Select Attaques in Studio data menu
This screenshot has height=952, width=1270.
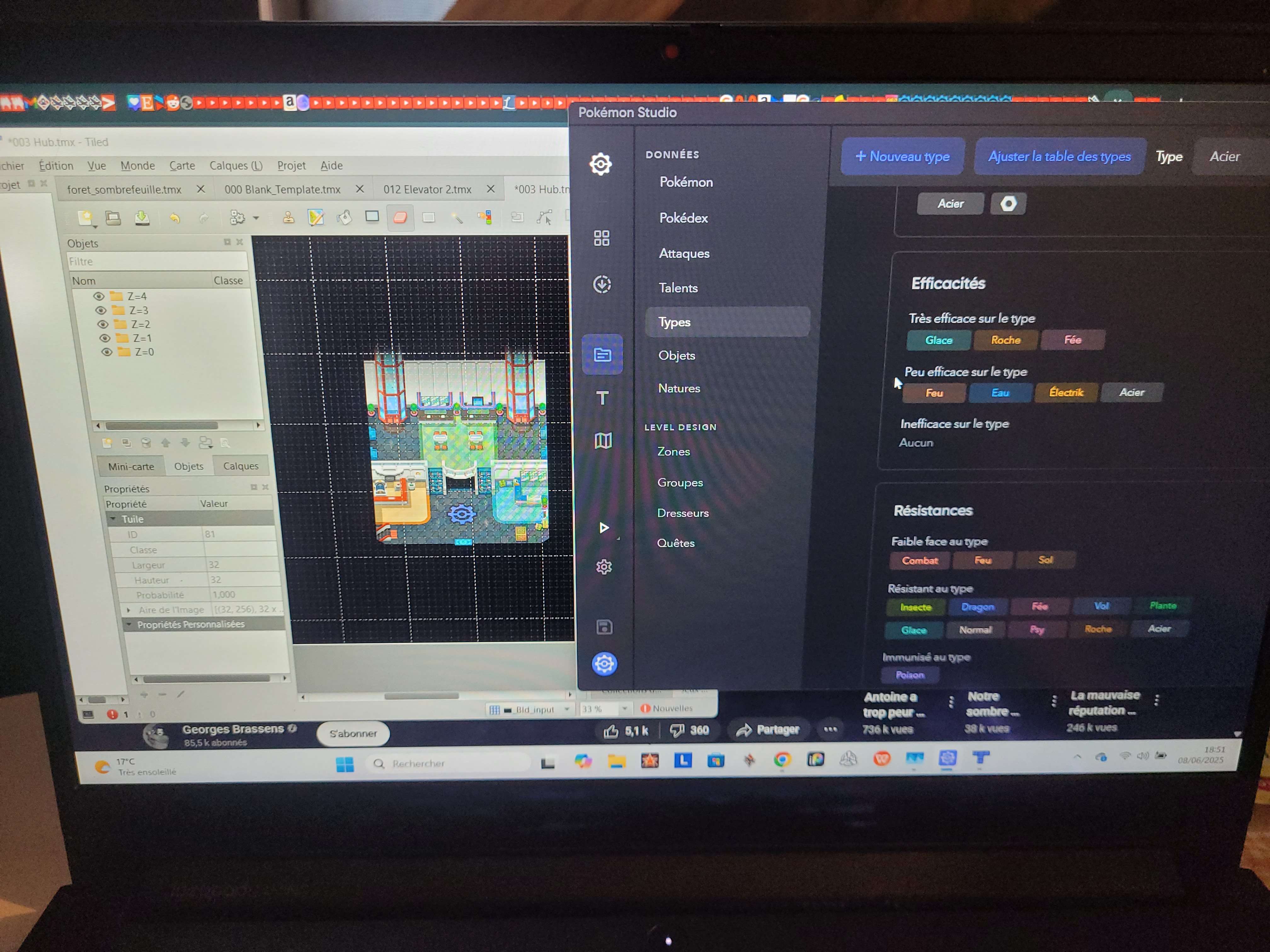tap(684, 253)
